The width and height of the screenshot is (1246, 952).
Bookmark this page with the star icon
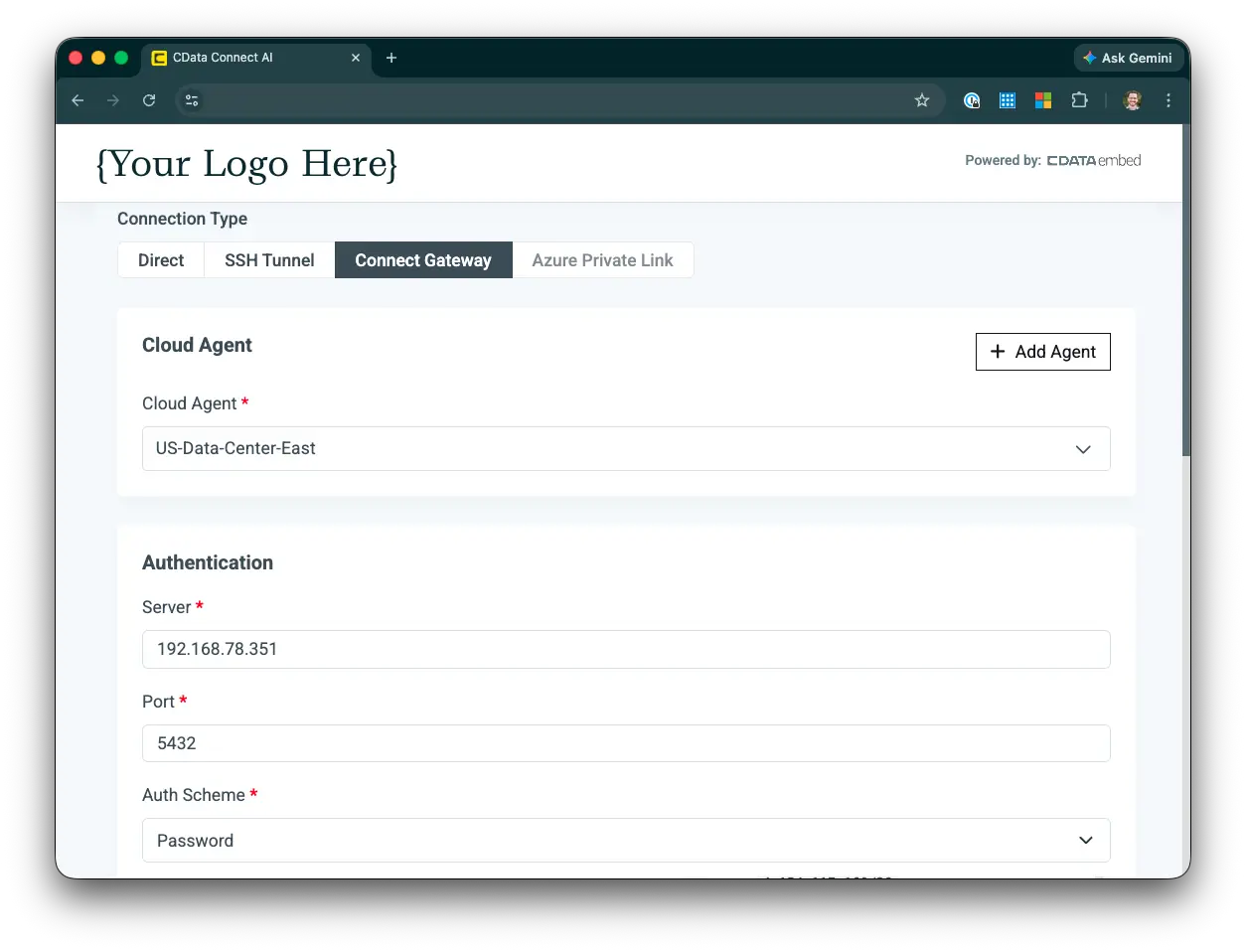coord(922,100)
